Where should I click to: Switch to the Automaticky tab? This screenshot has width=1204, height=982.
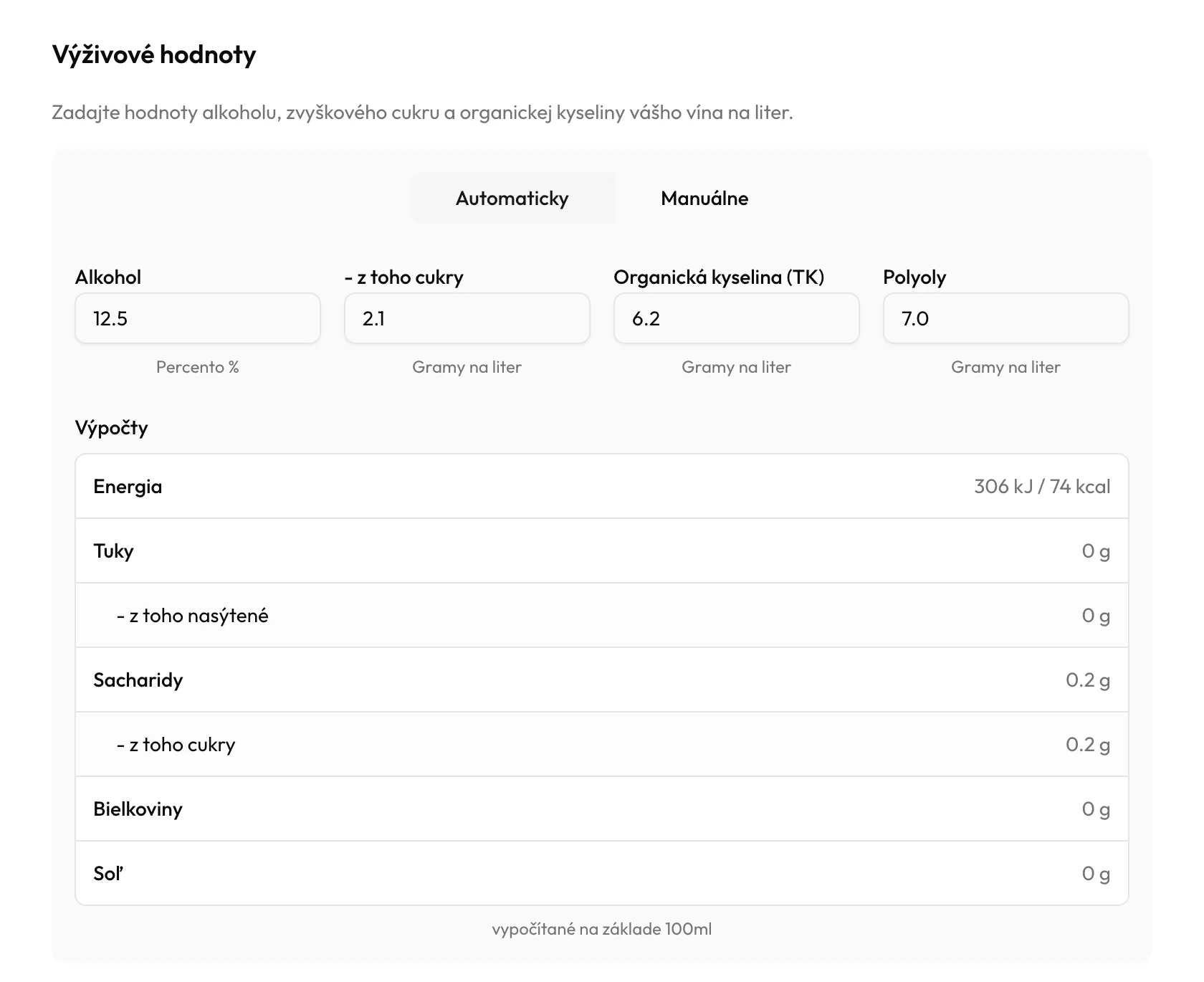512,199
